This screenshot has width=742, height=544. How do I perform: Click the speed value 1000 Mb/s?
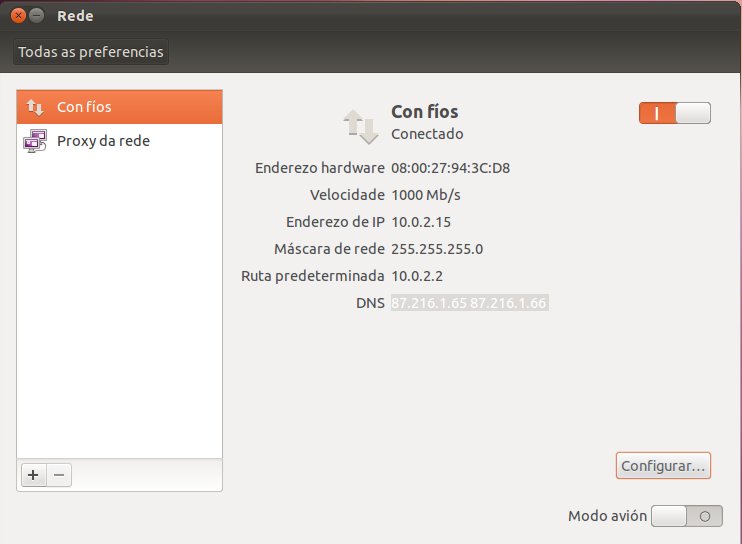click(426, 195)
